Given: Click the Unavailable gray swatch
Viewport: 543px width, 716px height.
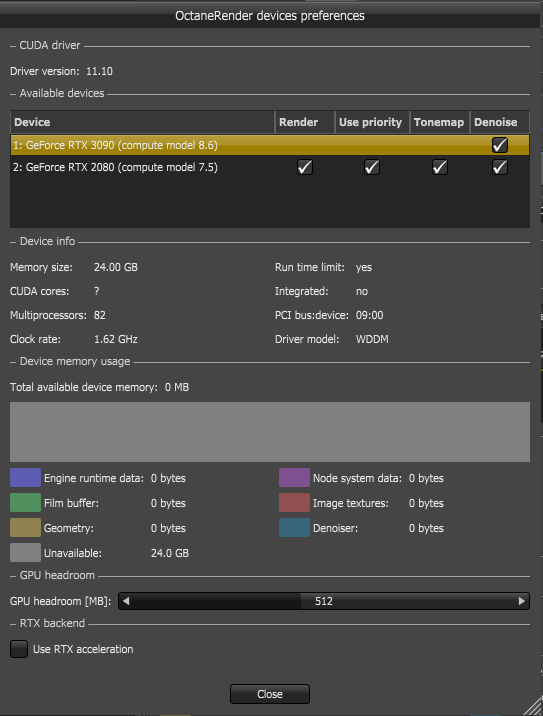Looking at the screenshot, I should [x=25, y=553].
